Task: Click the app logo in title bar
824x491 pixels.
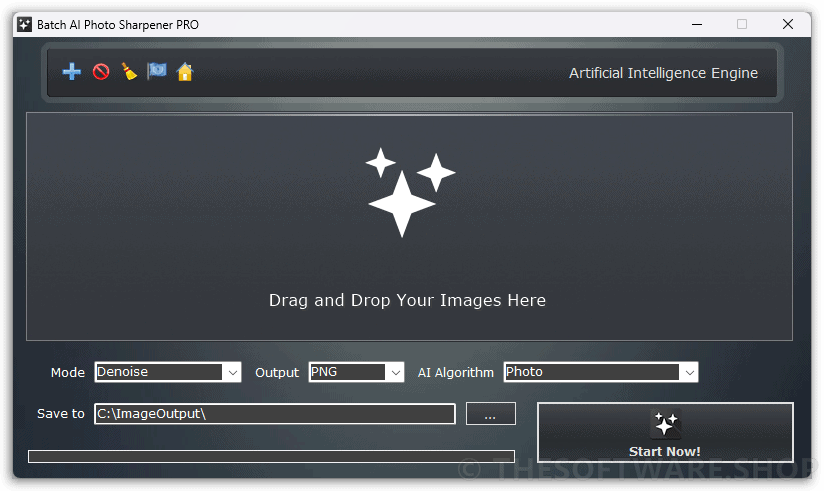Action: pyautogui.click(x=25, y=24)
